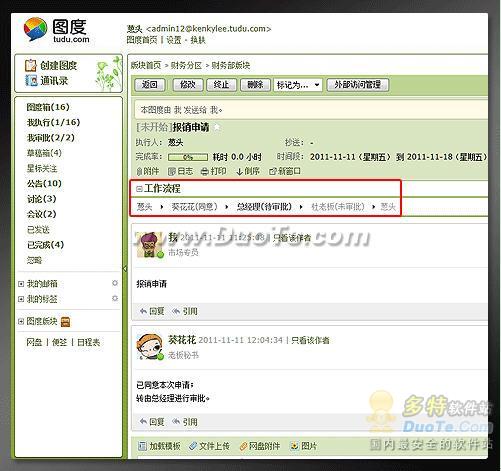This screenshot has height=471, width=501.
Task: Click the 修改 edit button
Action: [188, 85]
